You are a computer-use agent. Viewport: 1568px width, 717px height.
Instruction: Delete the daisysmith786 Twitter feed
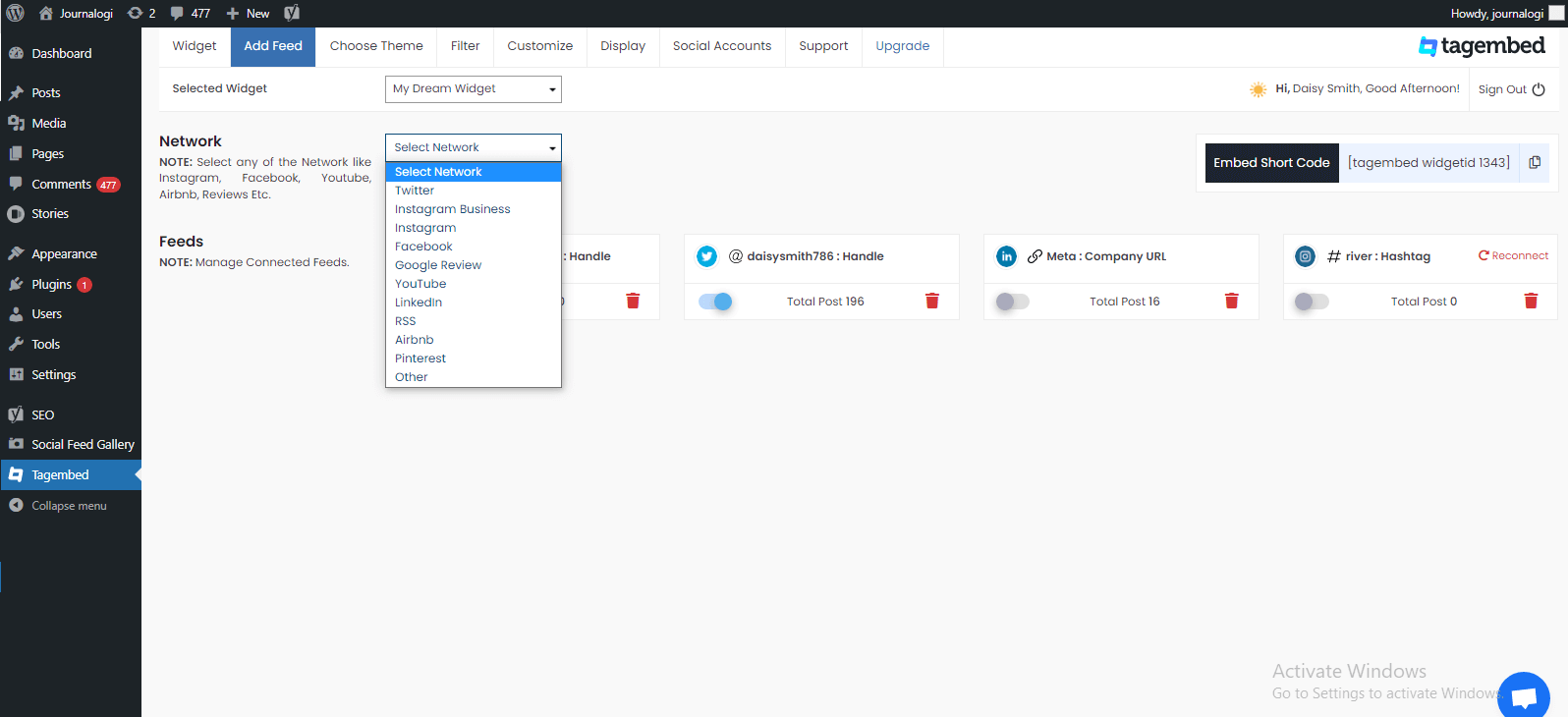click(x=932, y=301)
